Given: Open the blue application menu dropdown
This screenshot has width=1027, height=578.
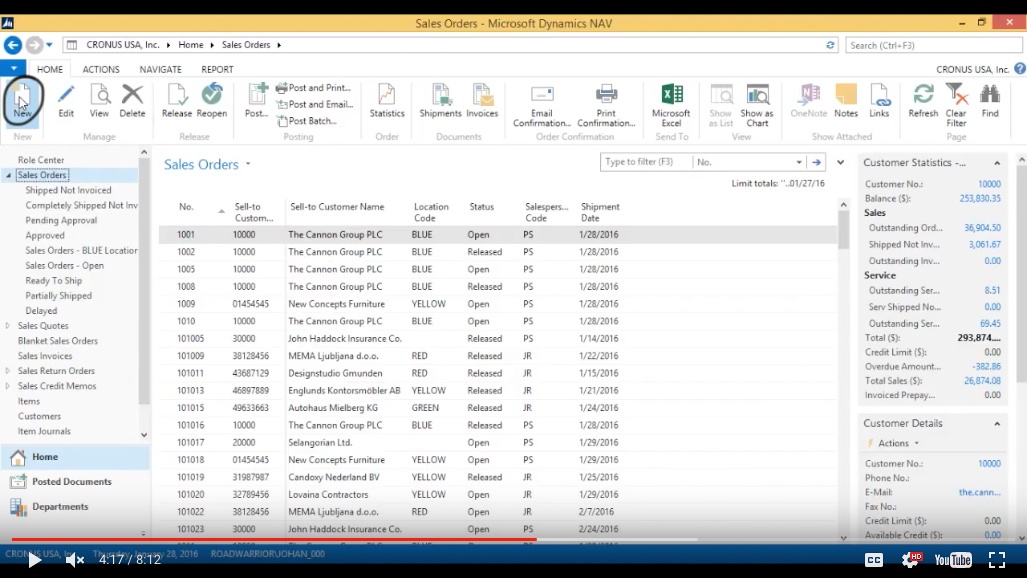Looking at the screenshot, I should pos(13,68).
